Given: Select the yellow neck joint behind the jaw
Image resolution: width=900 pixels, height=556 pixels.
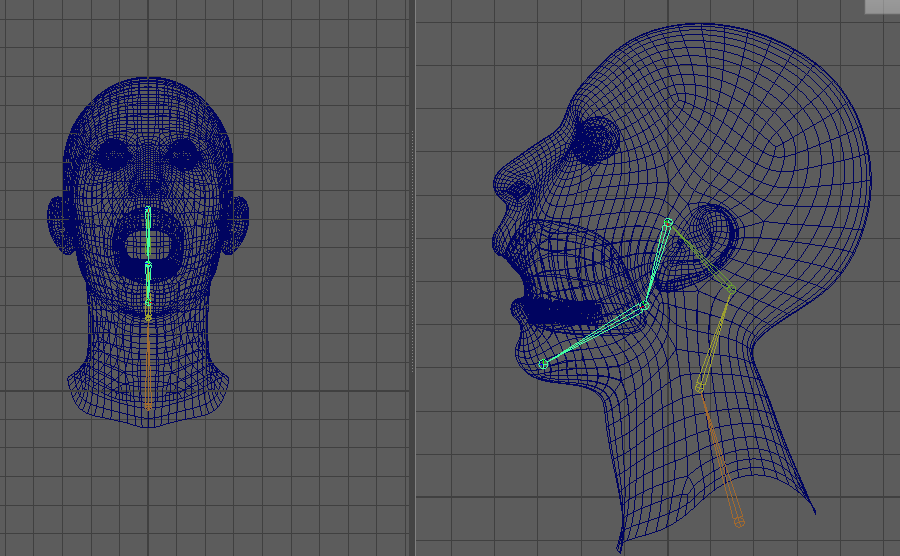Looking at the screenshot, I should (x=731, y=289).
